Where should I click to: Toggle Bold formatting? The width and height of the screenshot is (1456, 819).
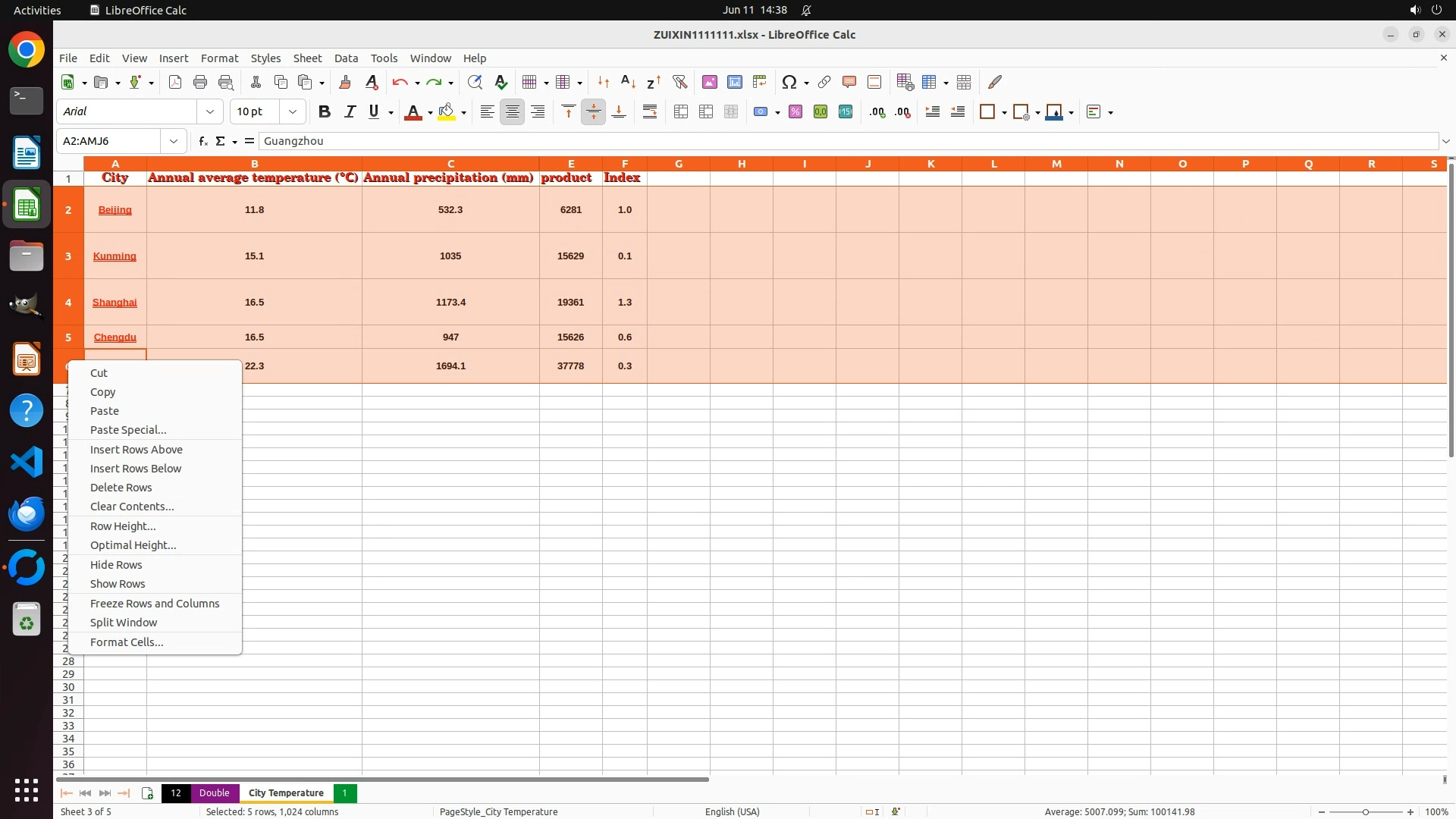[325, 111]
